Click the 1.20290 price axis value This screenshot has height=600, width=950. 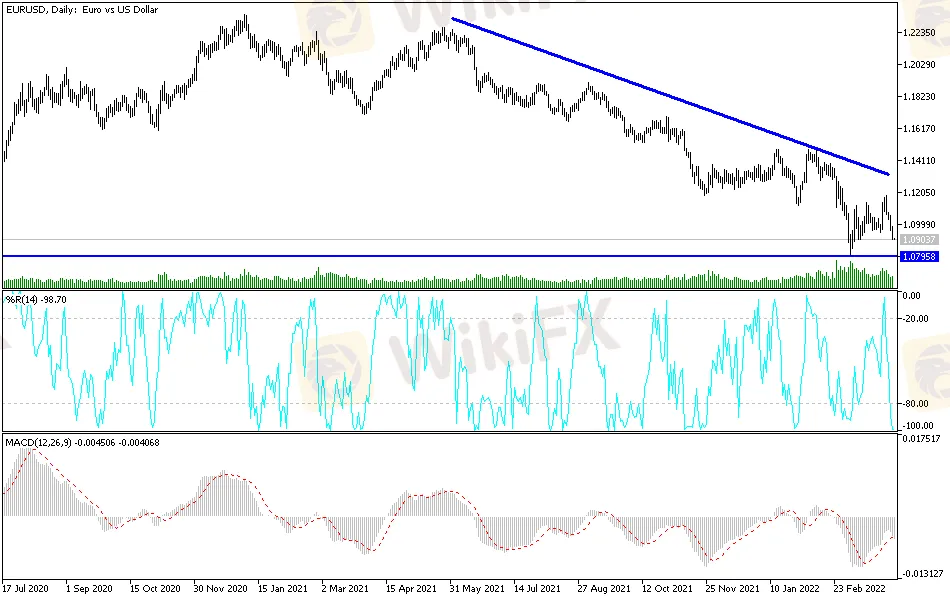[919, 65]
